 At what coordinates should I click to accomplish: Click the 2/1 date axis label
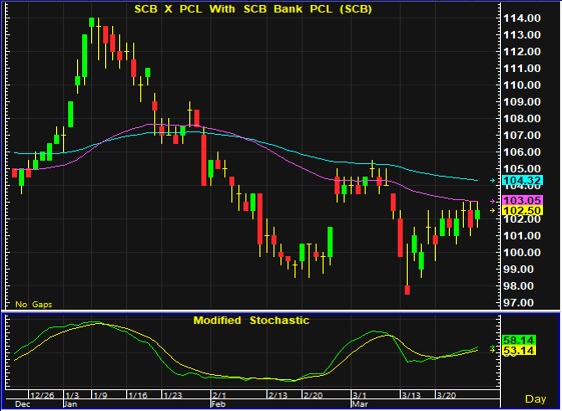[219, 395]
